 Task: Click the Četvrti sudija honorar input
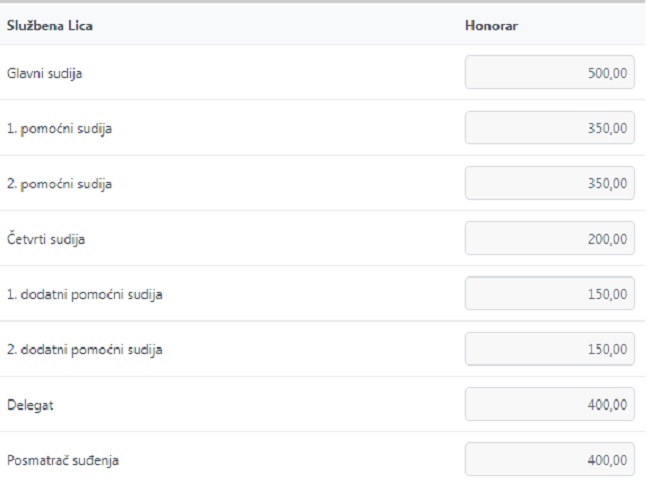tap(549, 238)
